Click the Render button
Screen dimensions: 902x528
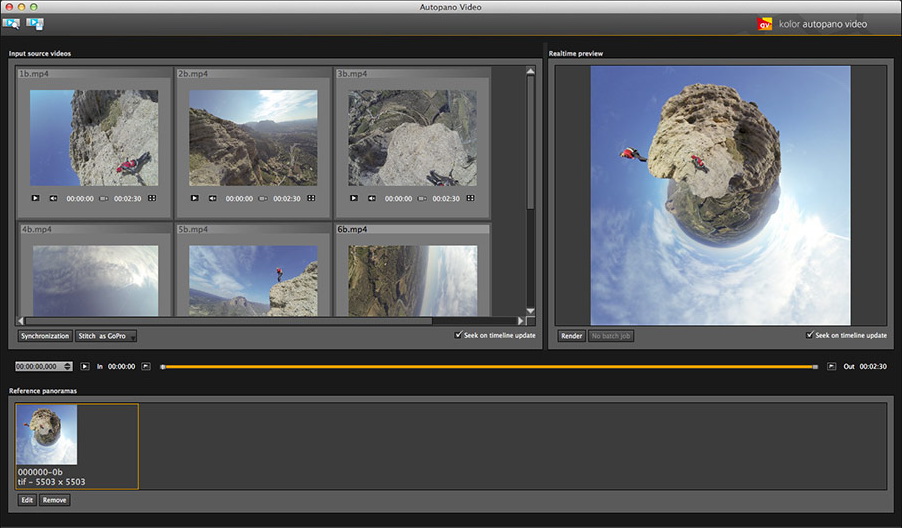pos(571,336)
